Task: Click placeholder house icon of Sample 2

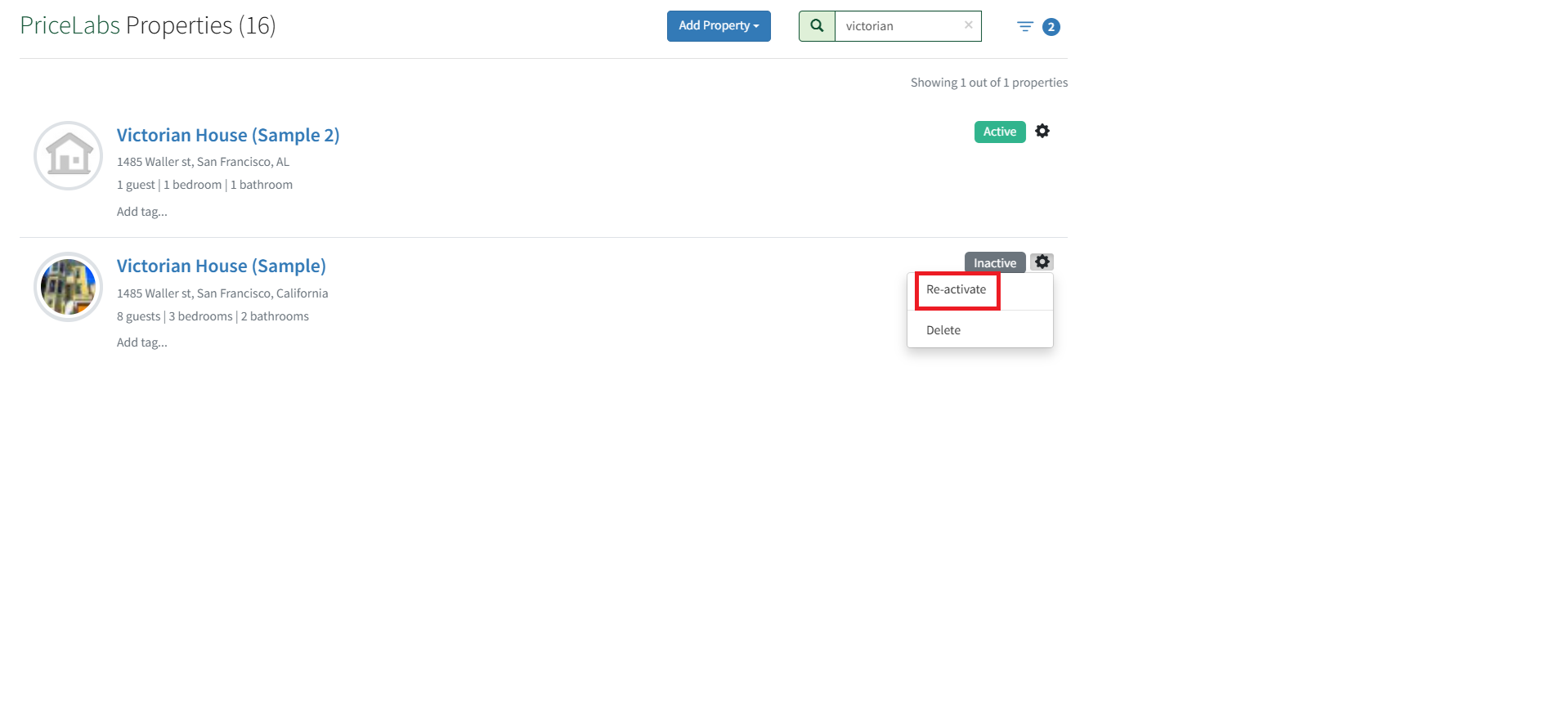Action: click(x=69, y=155)
